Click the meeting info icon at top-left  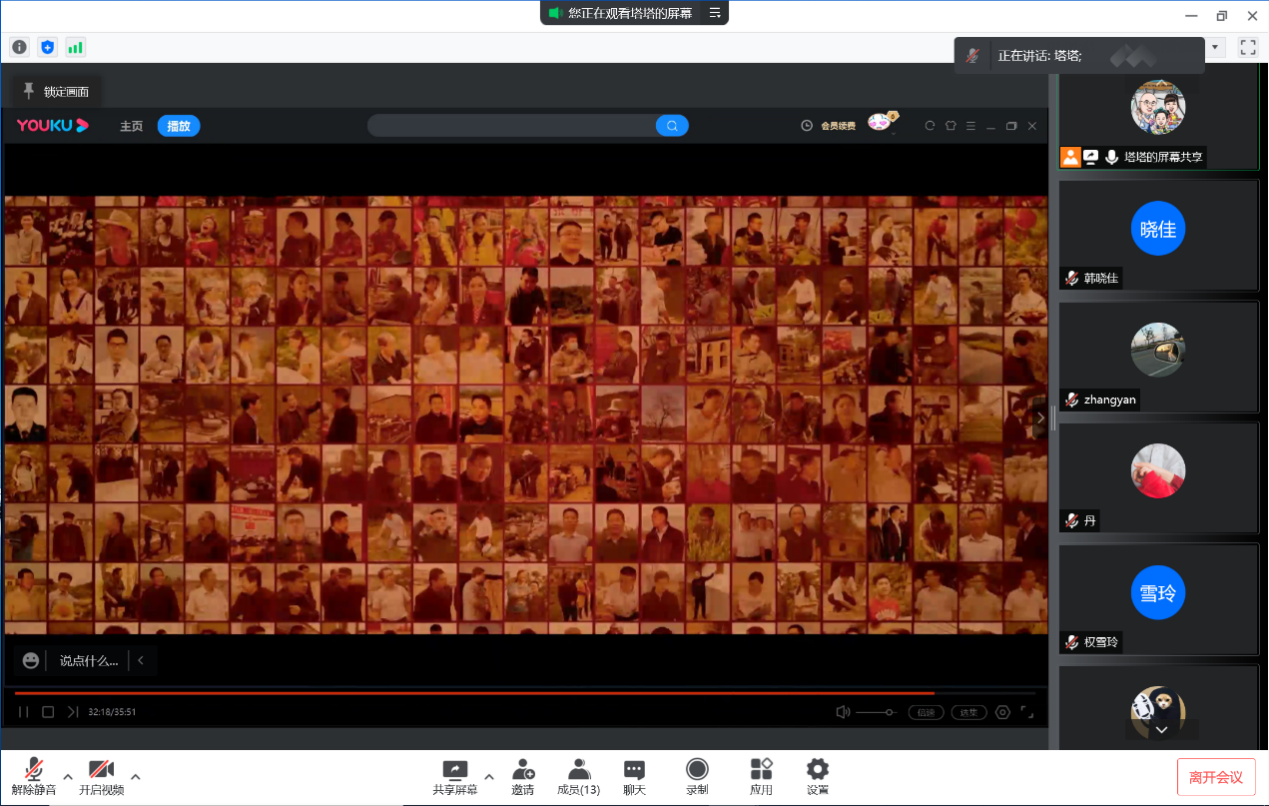click(x=19, y=47)
